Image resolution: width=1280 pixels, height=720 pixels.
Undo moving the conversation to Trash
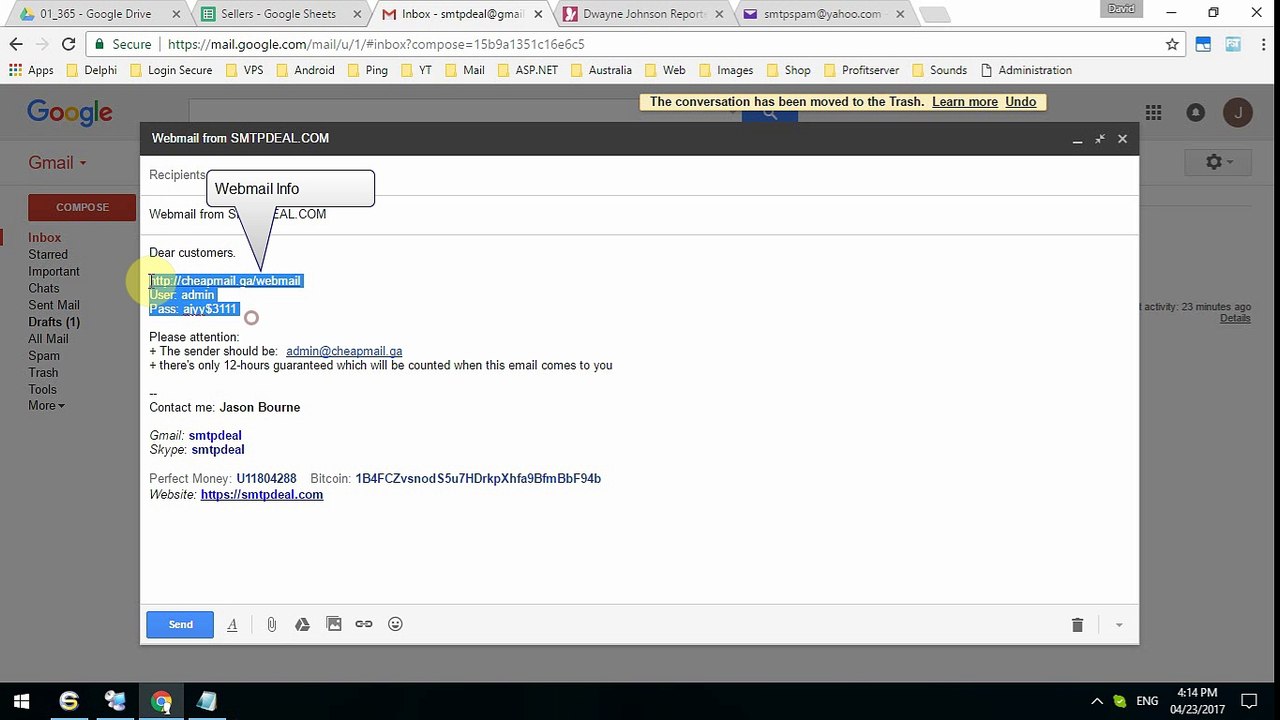(x=1020, y=102)
